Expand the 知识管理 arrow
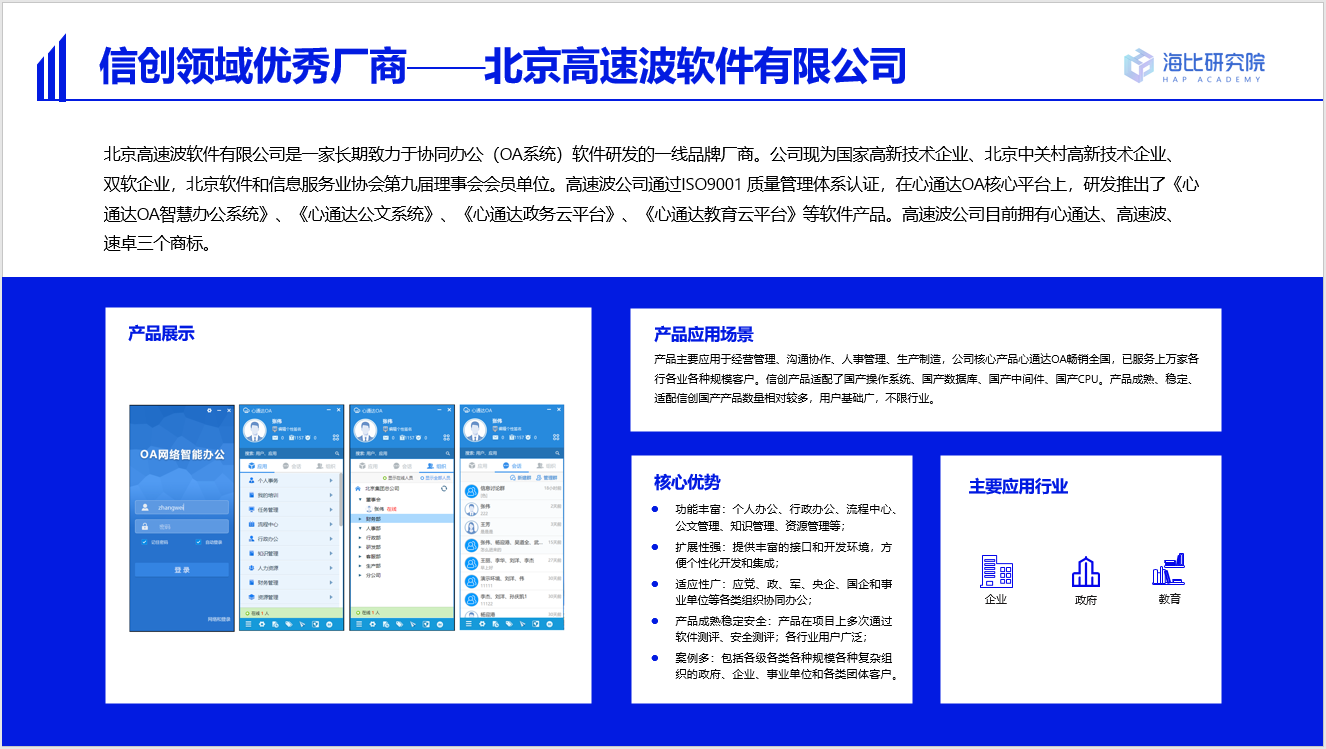Image resolution: width=1326 pixels, height=749 pixels. (331, 553)
